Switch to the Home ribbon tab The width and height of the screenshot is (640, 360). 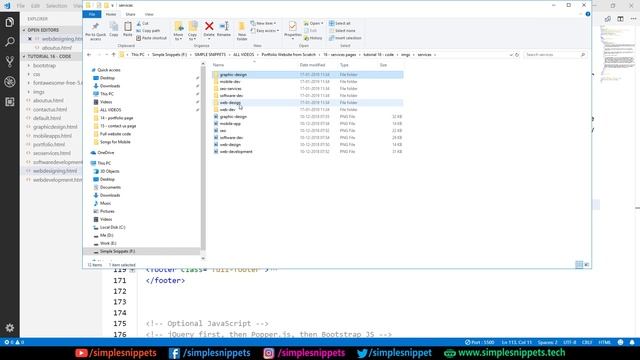pos(111,14)
